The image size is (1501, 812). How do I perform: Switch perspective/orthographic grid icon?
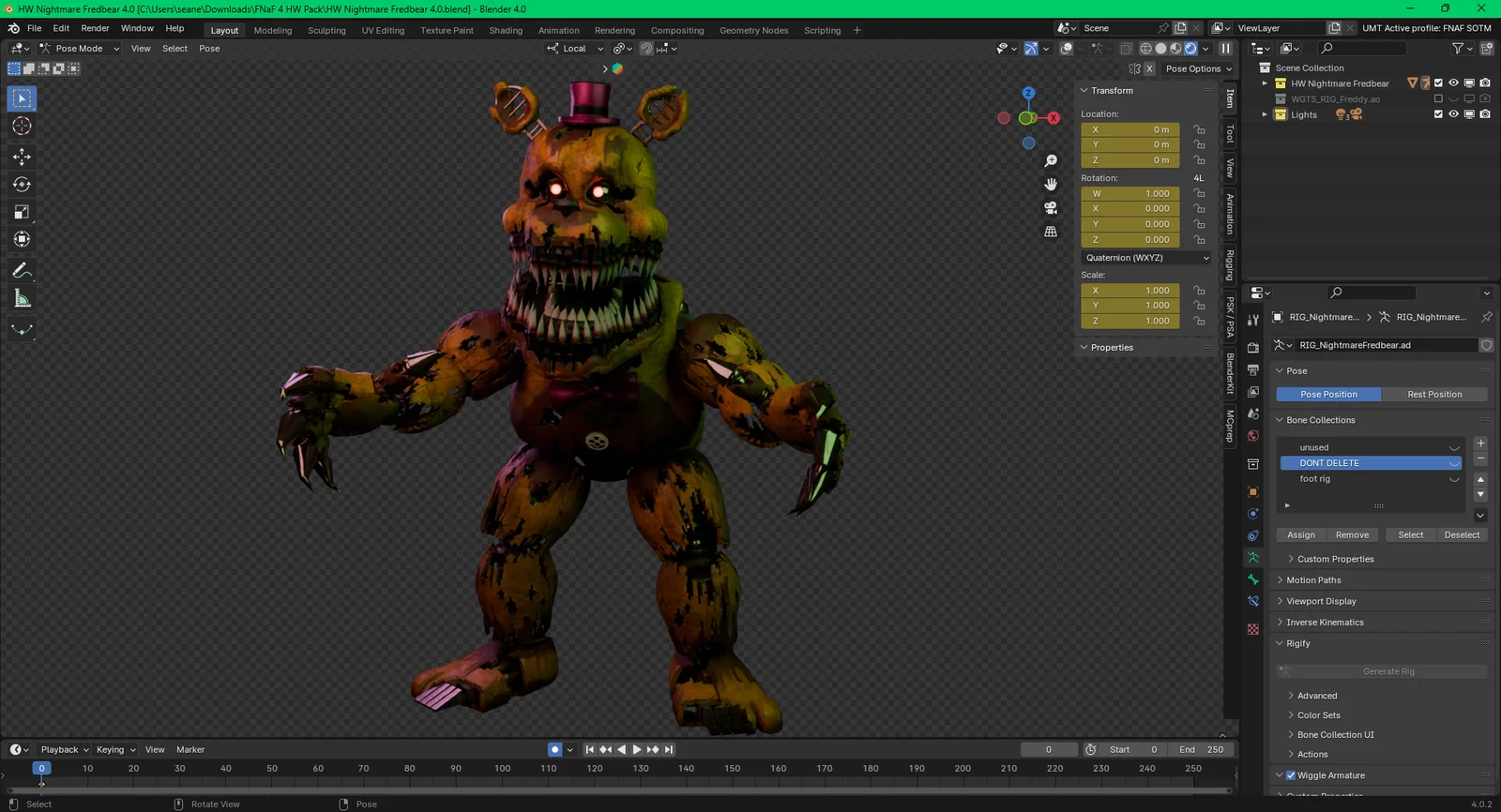(x=1051, y=231)
